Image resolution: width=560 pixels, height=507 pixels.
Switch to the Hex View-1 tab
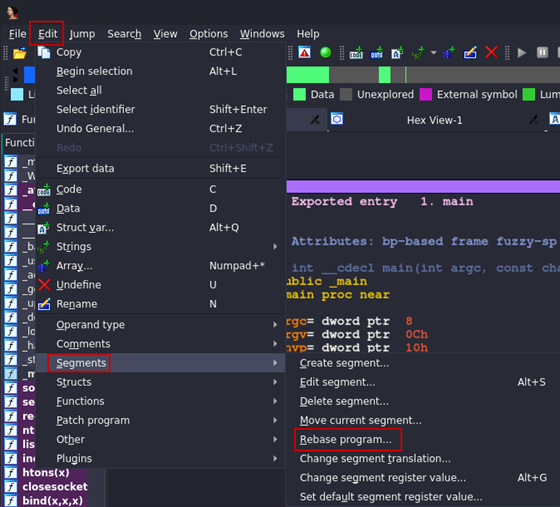[x=434, y=120]
